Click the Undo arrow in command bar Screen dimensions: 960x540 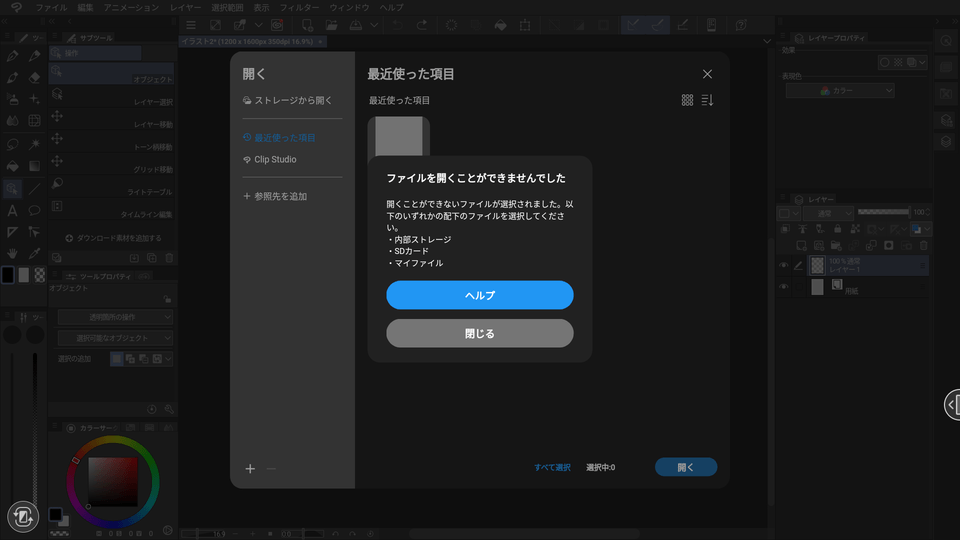click(x=397, y=25)
